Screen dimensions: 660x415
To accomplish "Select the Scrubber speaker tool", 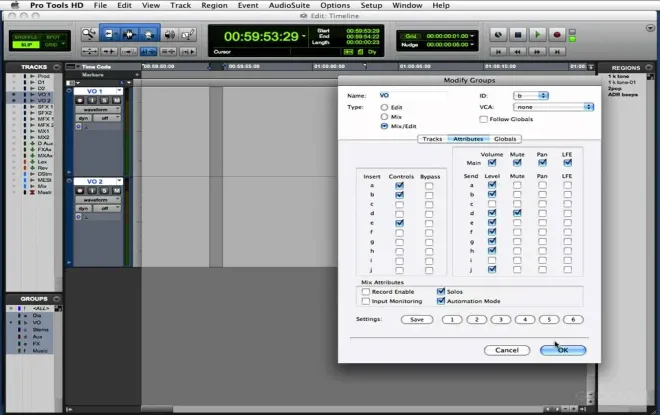I will point(169,35).
